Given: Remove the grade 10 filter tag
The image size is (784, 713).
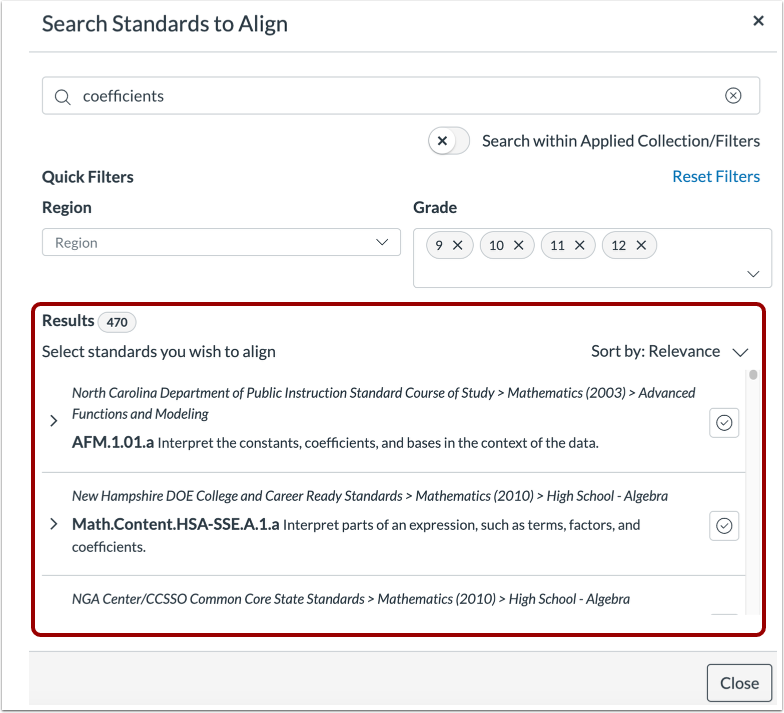Looking at the screenshot, I should point(518,245).
